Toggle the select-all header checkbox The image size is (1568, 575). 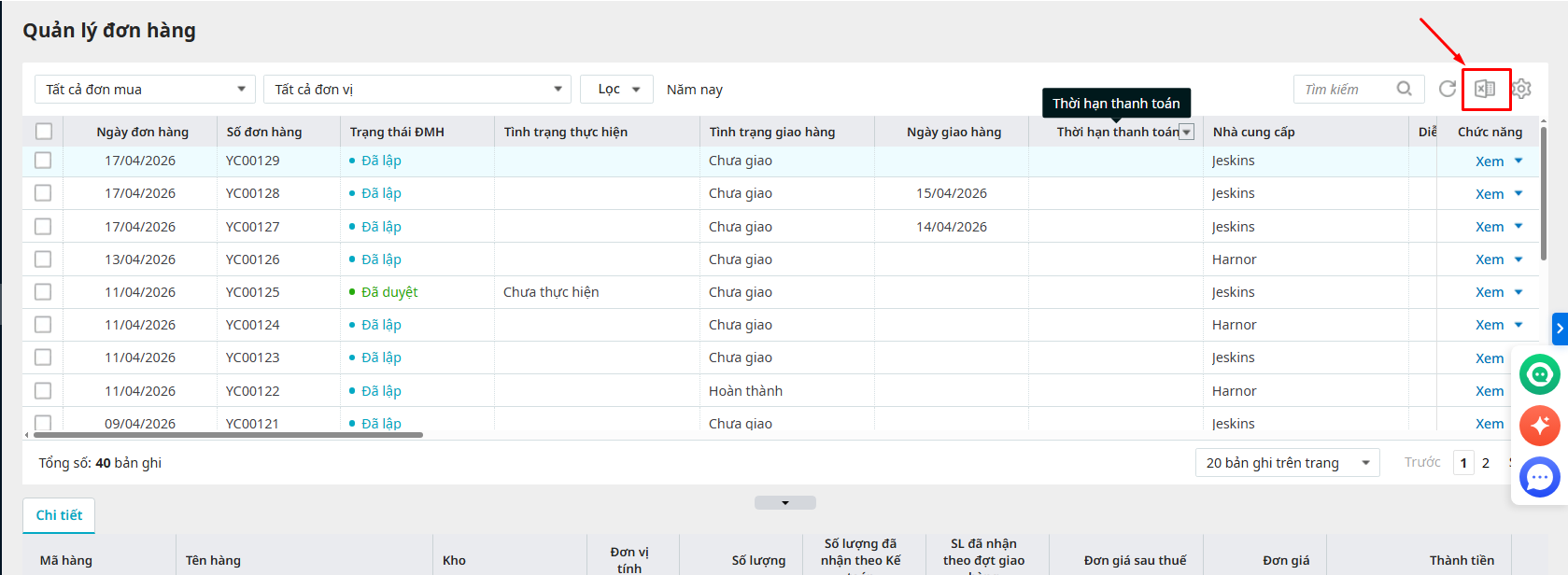click(44, 132)
